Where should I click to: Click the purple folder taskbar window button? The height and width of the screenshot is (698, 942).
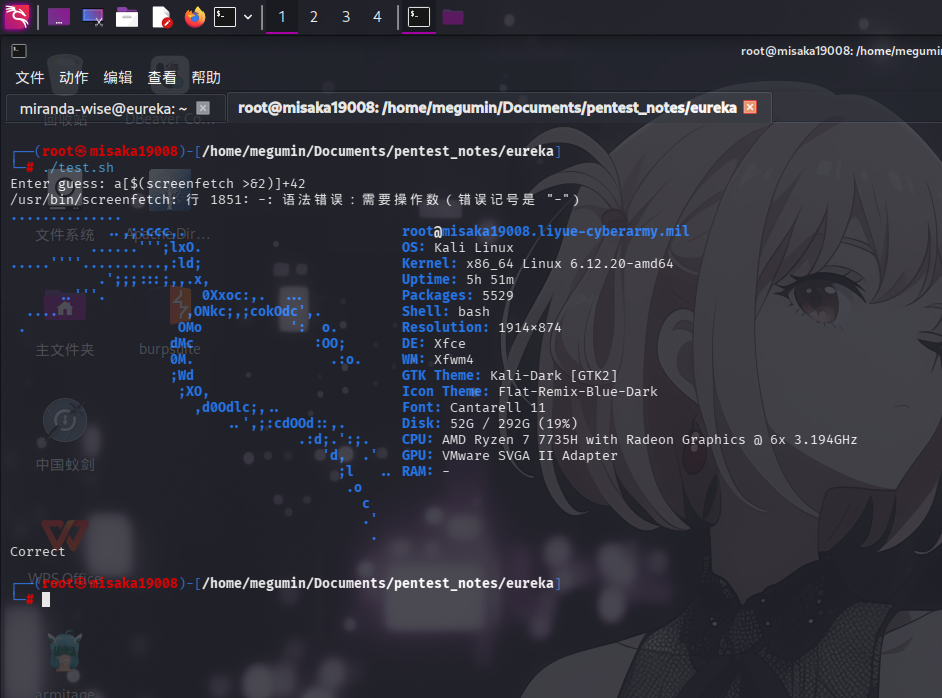[453, 17]
